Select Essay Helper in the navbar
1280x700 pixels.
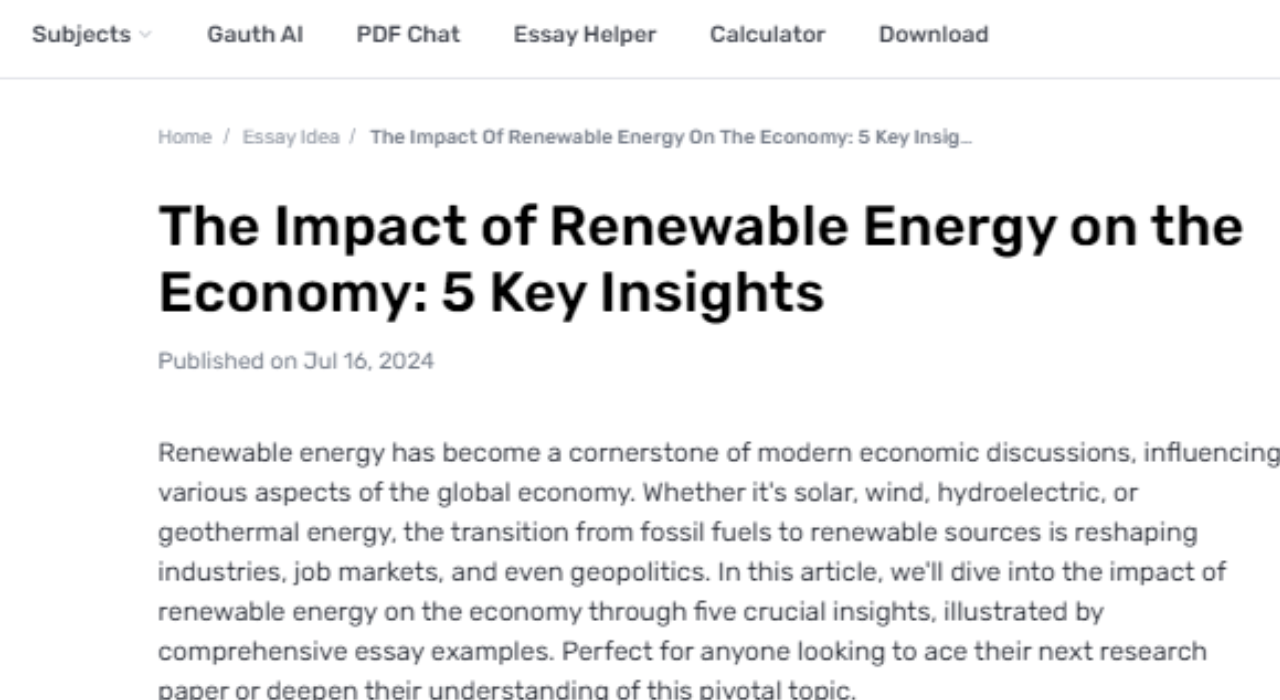(x=585, y=35)
